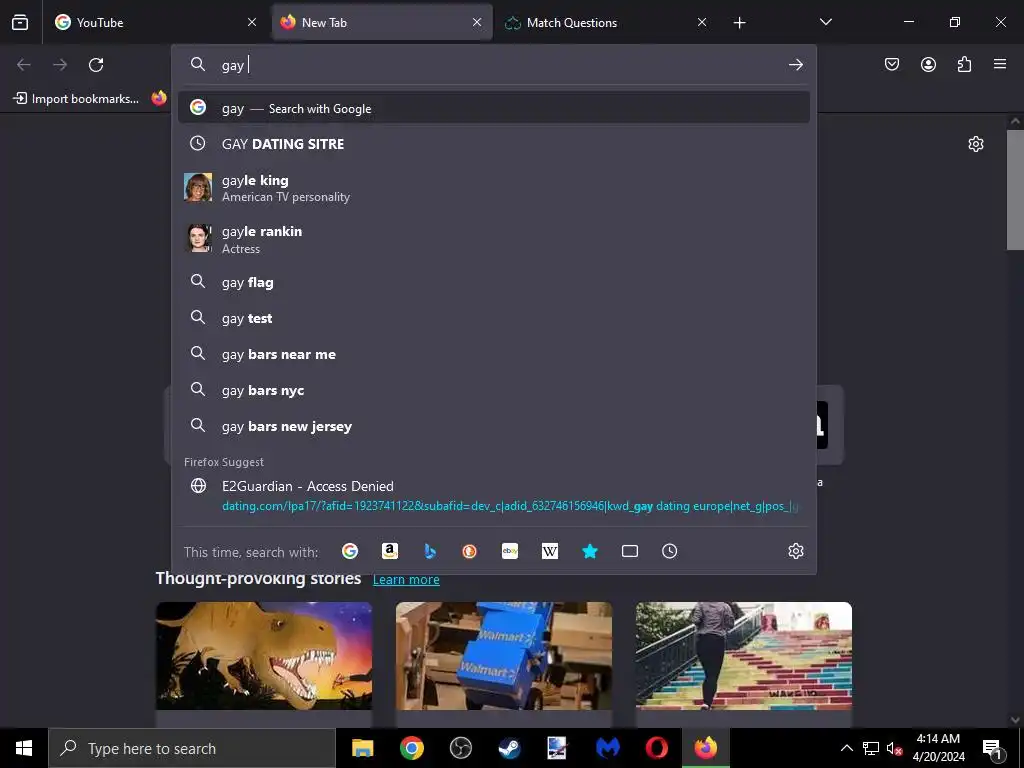Pick the 'gay test' search suggestion

(x=494, y=318)
